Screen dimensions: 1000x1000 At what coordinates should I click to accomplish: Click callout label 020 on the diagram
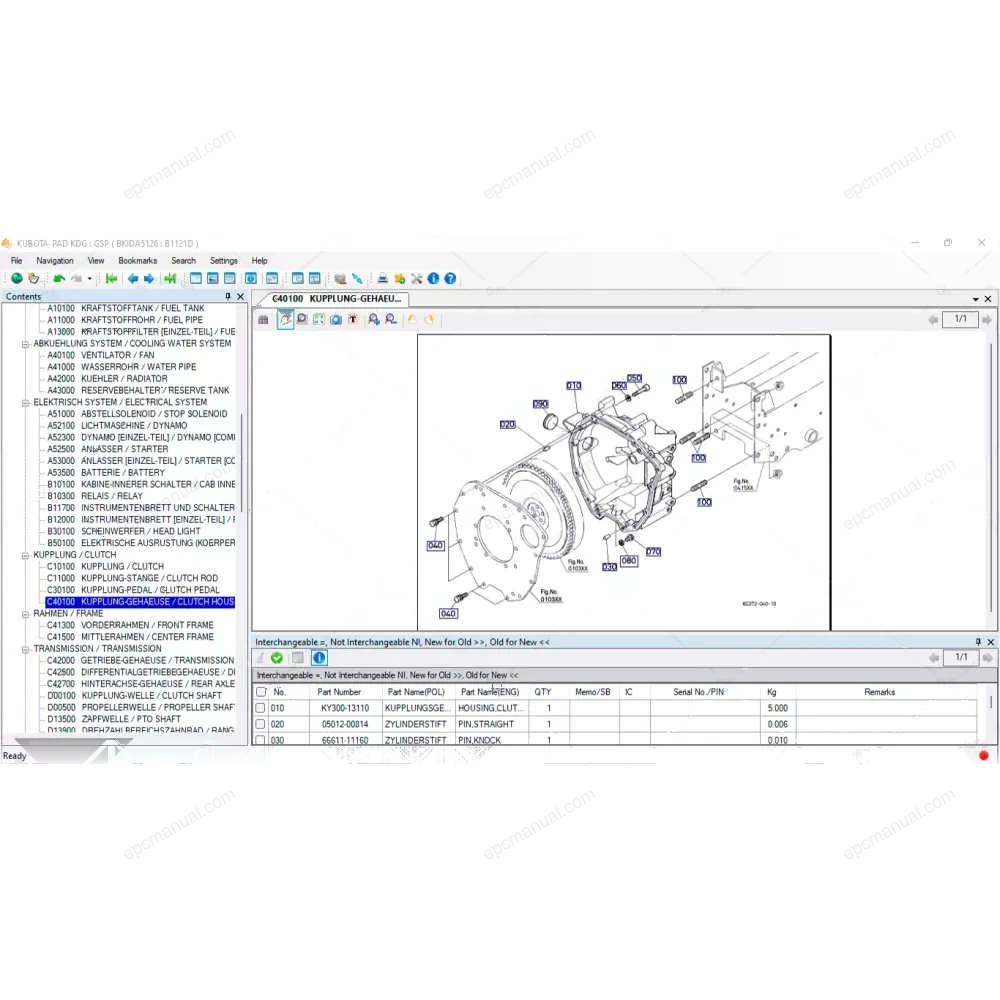point(507,425)
